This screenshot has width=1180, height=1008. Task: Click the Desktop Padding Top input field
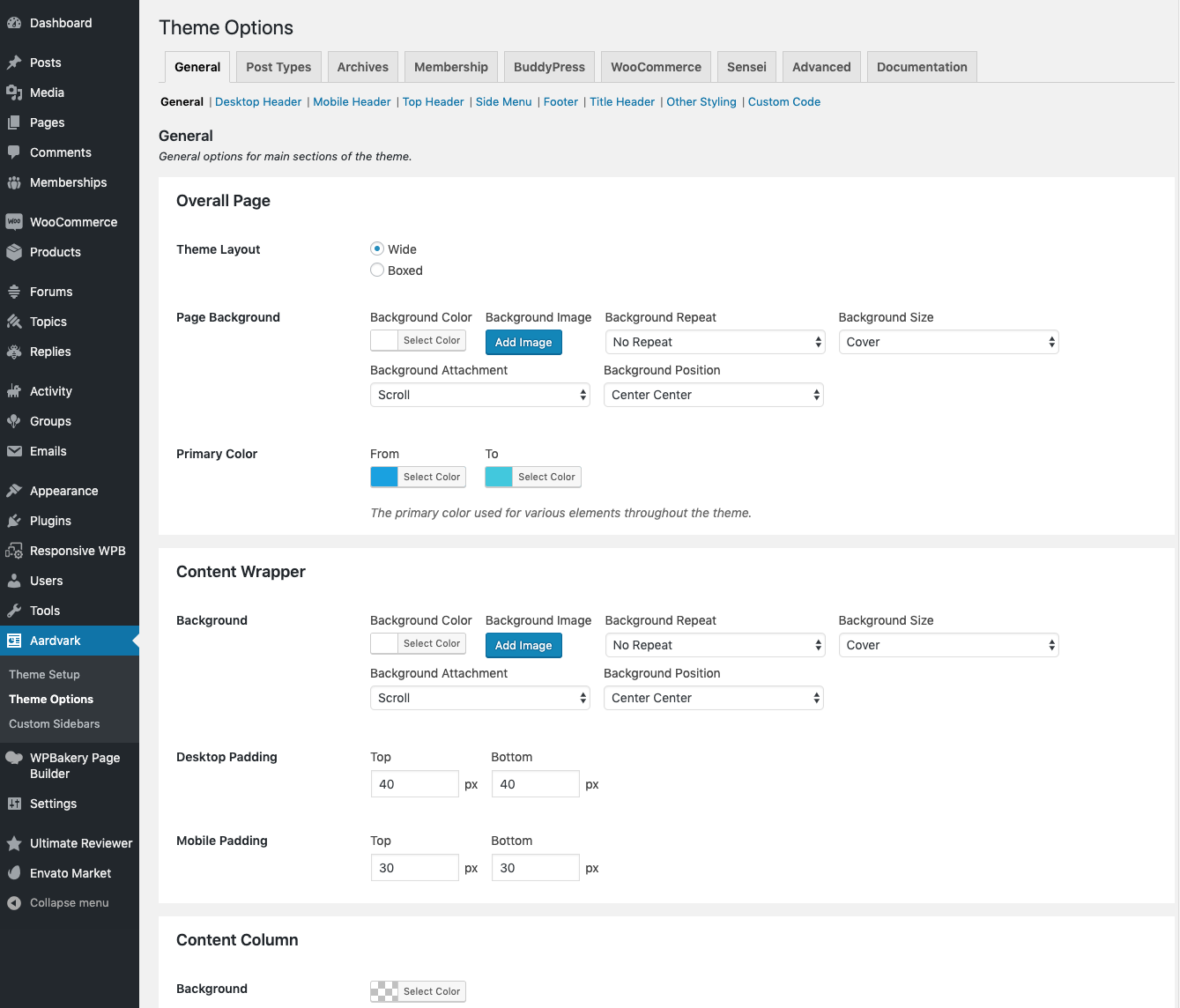click(414, 783)
